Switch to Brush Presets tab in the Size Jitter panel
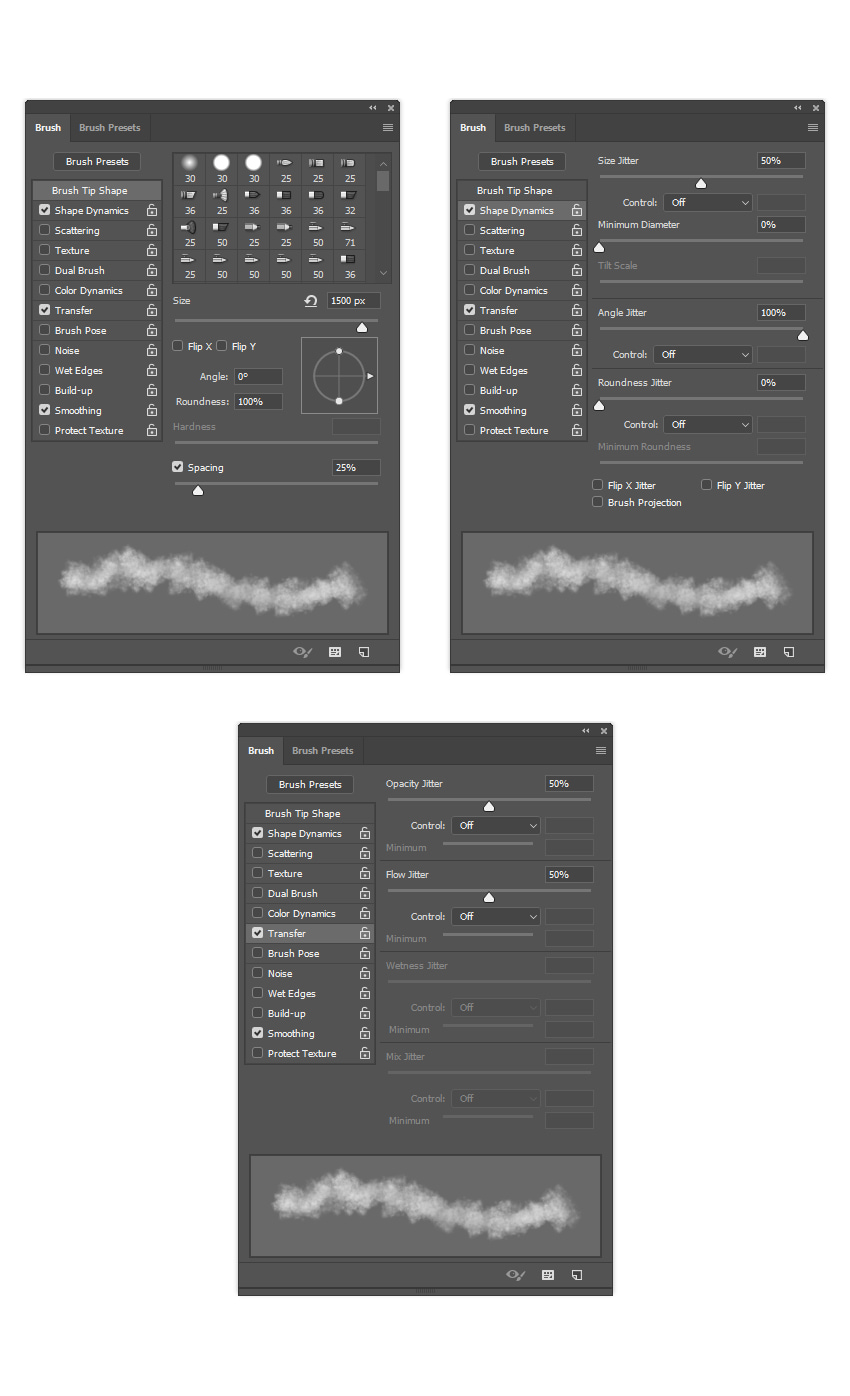Screen dimensions: 850x1396 pos(535,128)
